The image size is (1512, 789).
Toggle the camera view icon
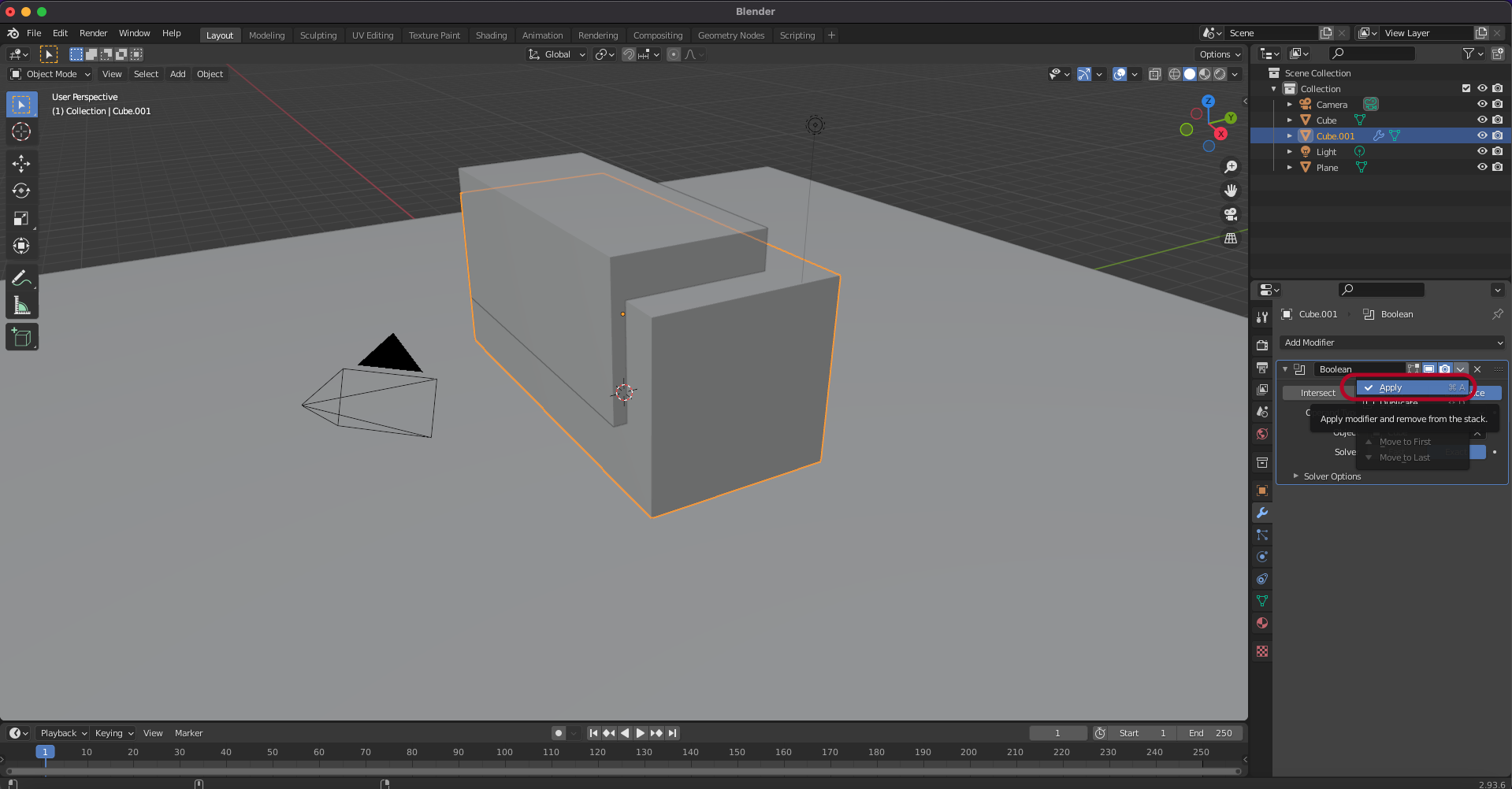pos(1230,214)
